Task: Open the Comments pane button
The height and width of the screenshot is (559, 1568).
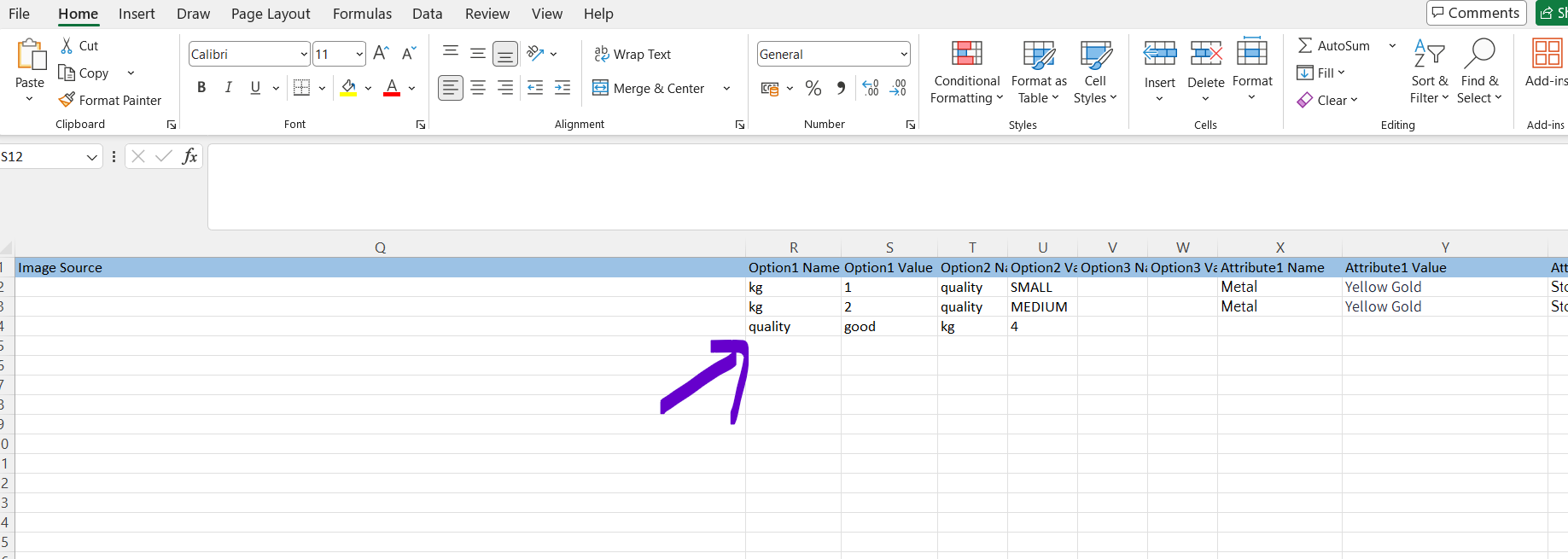Action: pyautogui.click(x=1476, y=13)
